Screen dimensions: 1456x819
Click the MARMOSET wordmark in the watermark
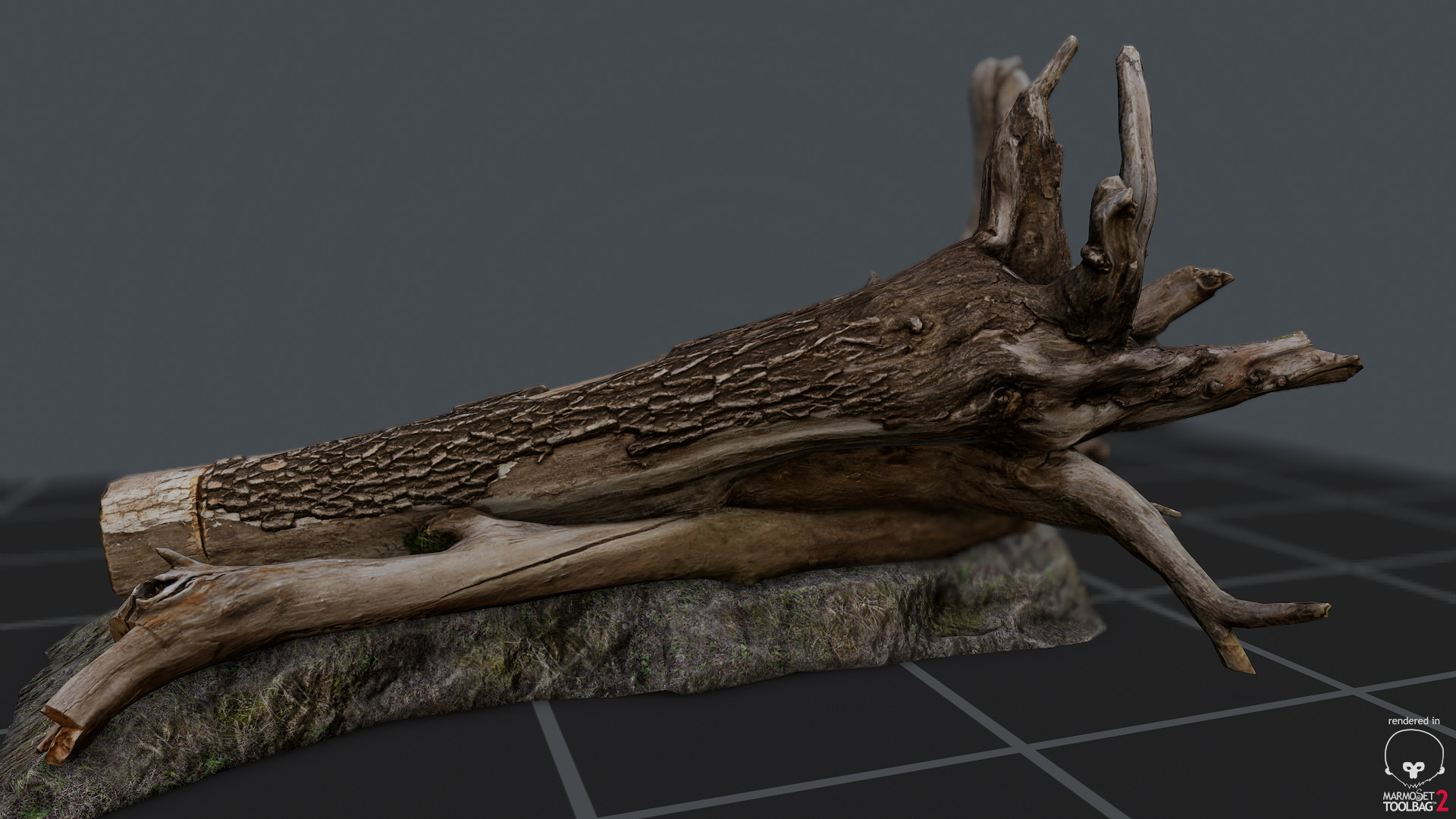[1408, 797]
